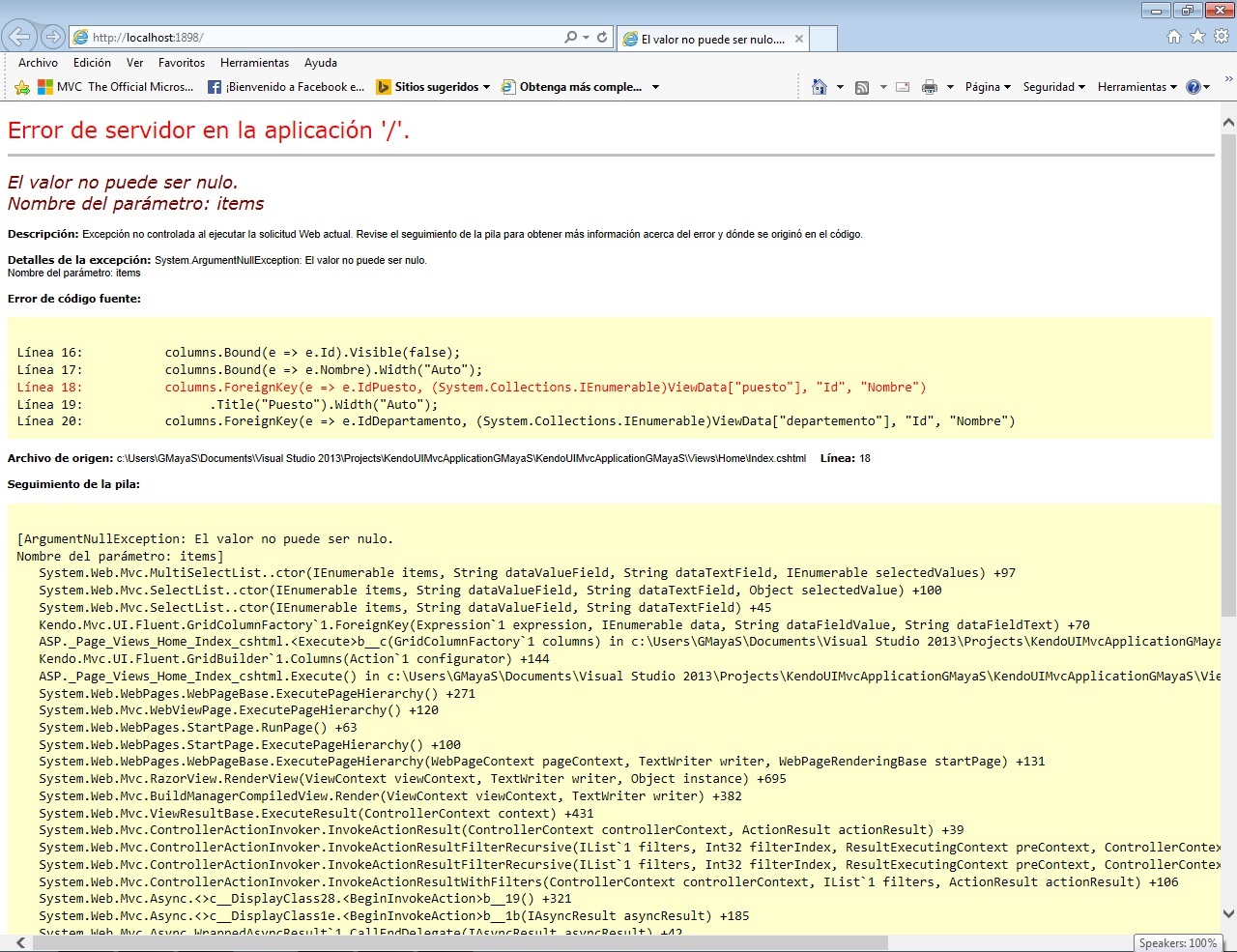The image size is (1237, 952).
Task: Click the 'Seguimiento de la pila:' label
Action: (73, 484)
